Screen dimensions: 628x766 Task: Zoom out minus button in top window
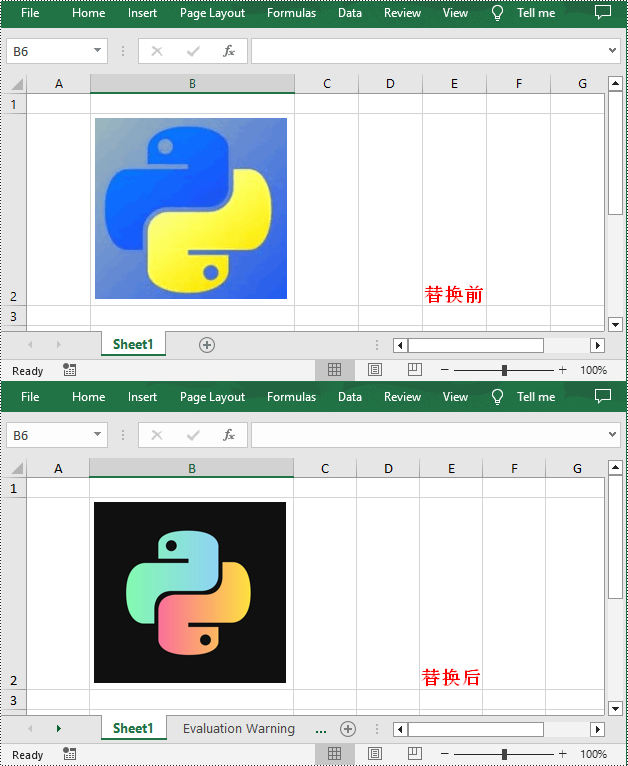pos(444,370)
